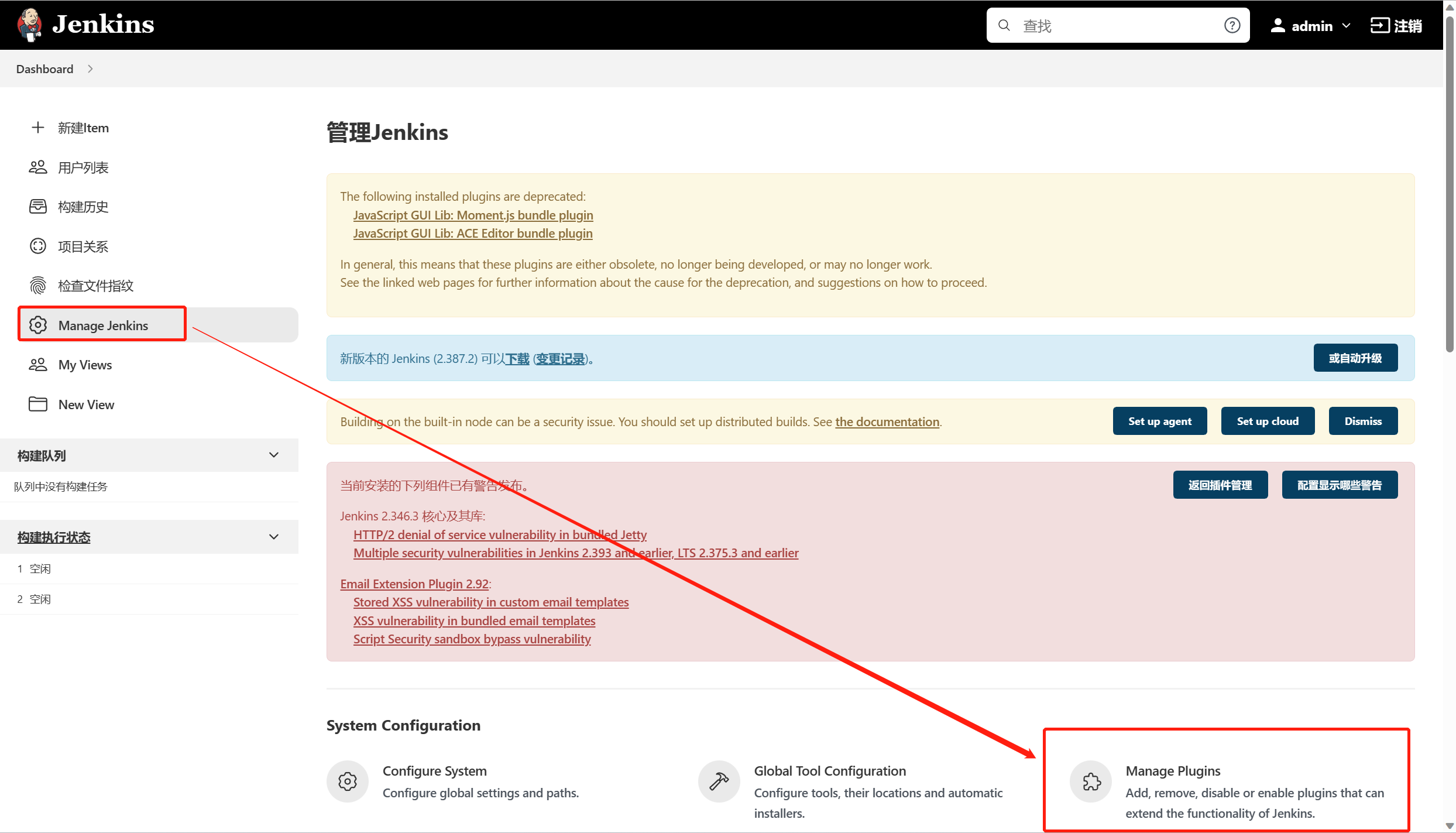Click the Set up agent button

click(x=1159, y=421)
